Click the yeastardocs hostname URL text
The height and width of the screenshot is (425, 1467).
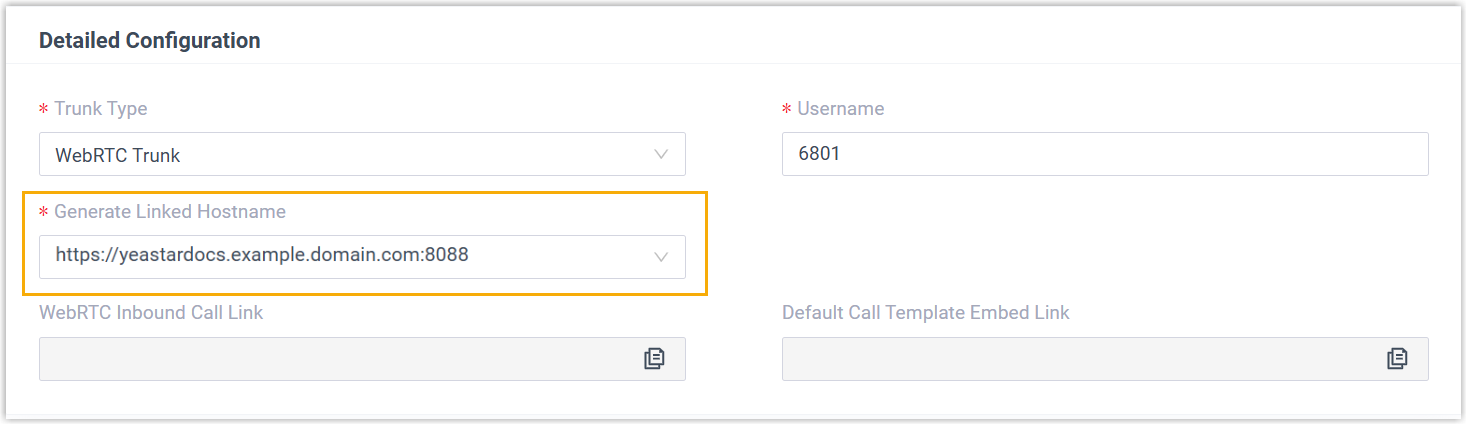tap(262, 256)
